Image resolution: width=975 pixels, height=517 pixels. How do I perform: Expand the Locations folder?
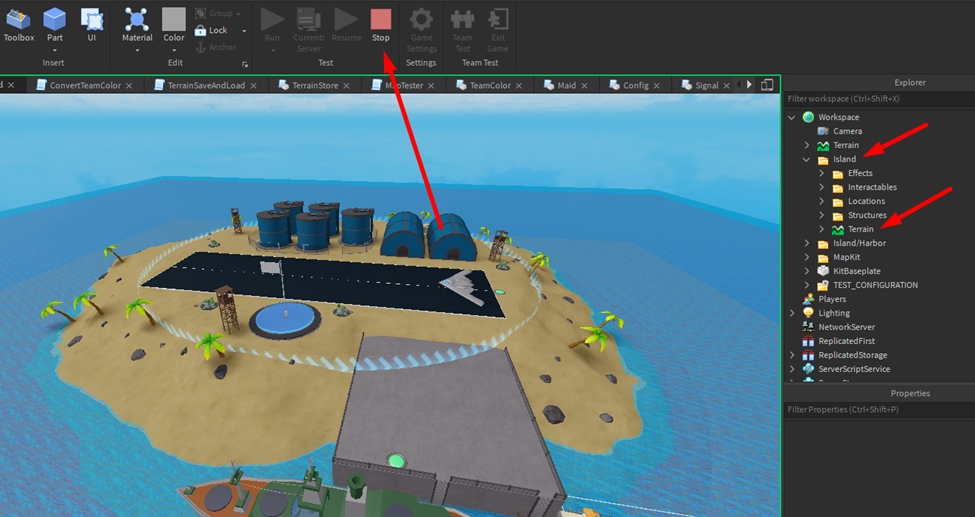[x=821, y=201]
